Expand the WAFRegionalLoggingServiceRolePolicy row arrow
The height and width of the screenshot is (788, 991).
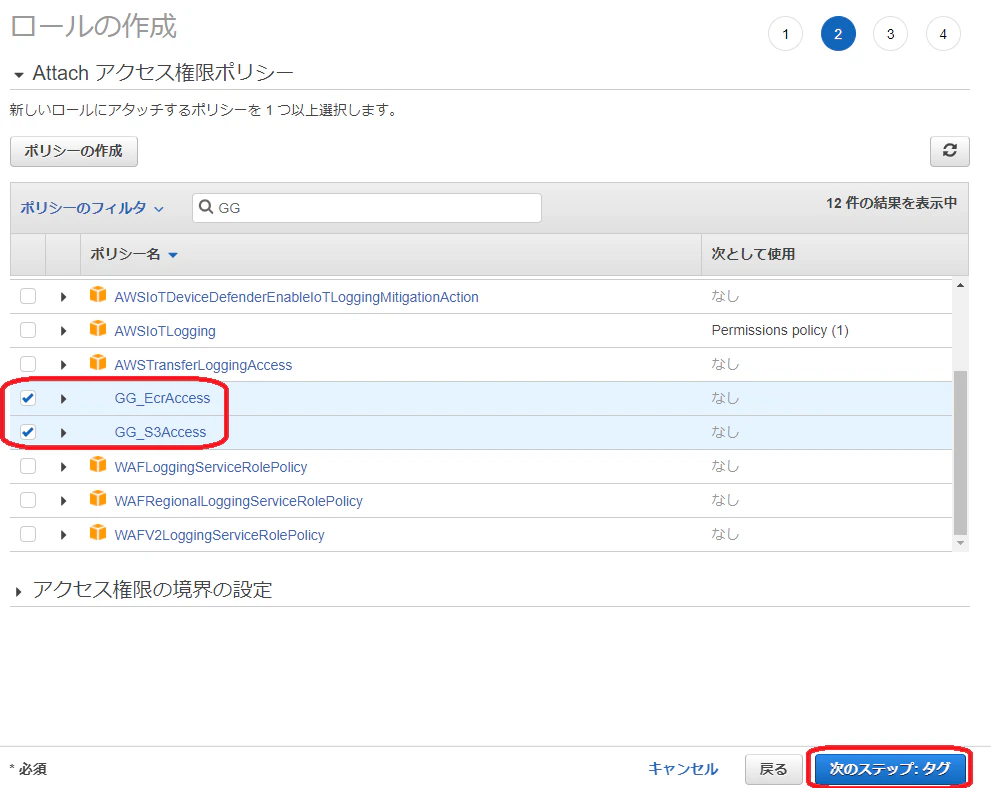tap(63, 501)
